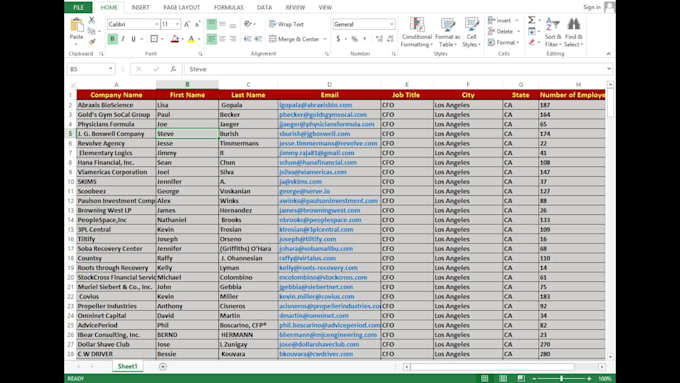The height and width of the screenshot is (383, 680).
Task: Apply Comma Style format
Action: (365, 39)
